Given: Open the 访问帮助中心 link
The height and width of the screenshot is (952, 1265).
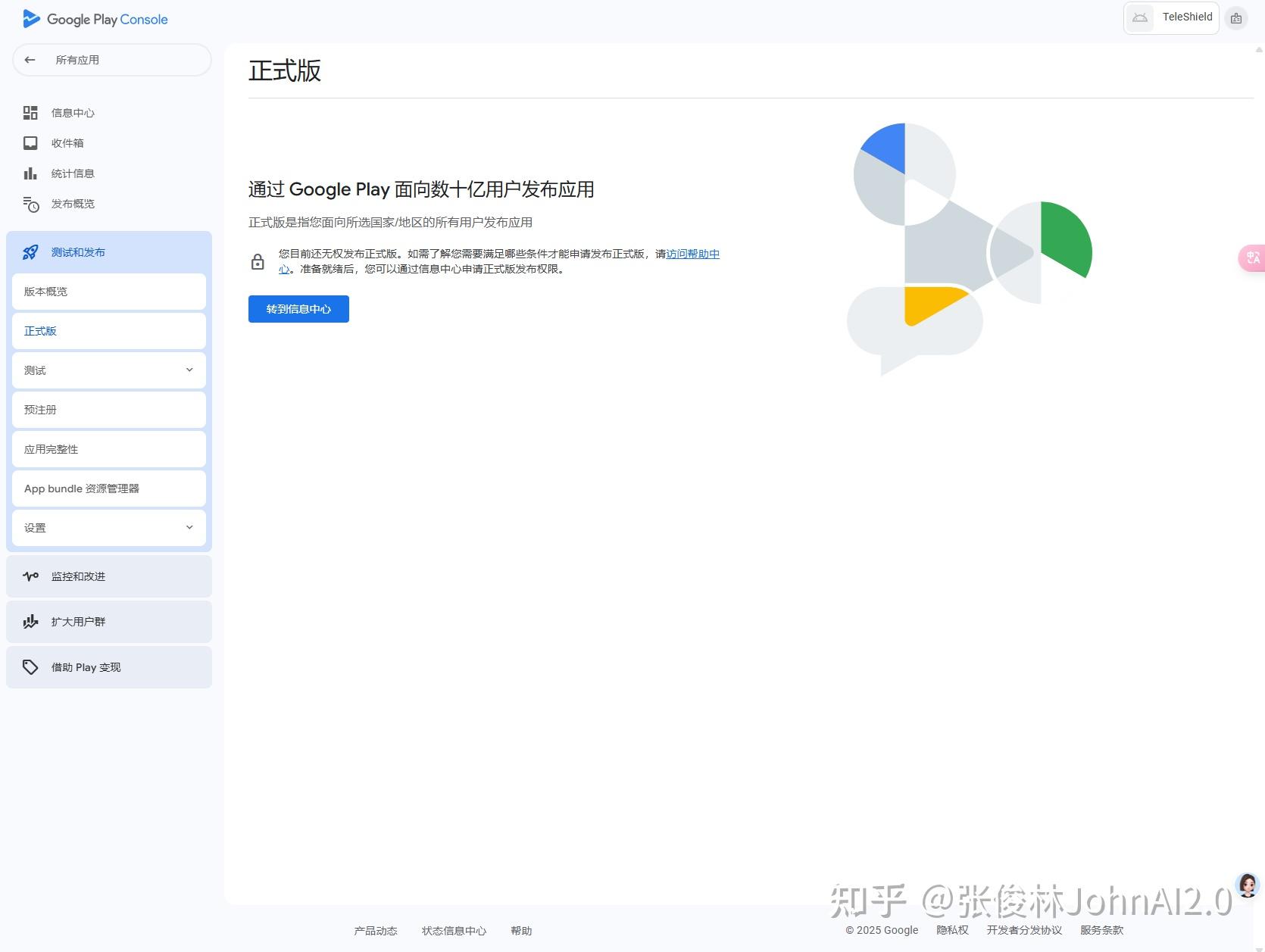Looking at the screenshot, I should point(692,254).
